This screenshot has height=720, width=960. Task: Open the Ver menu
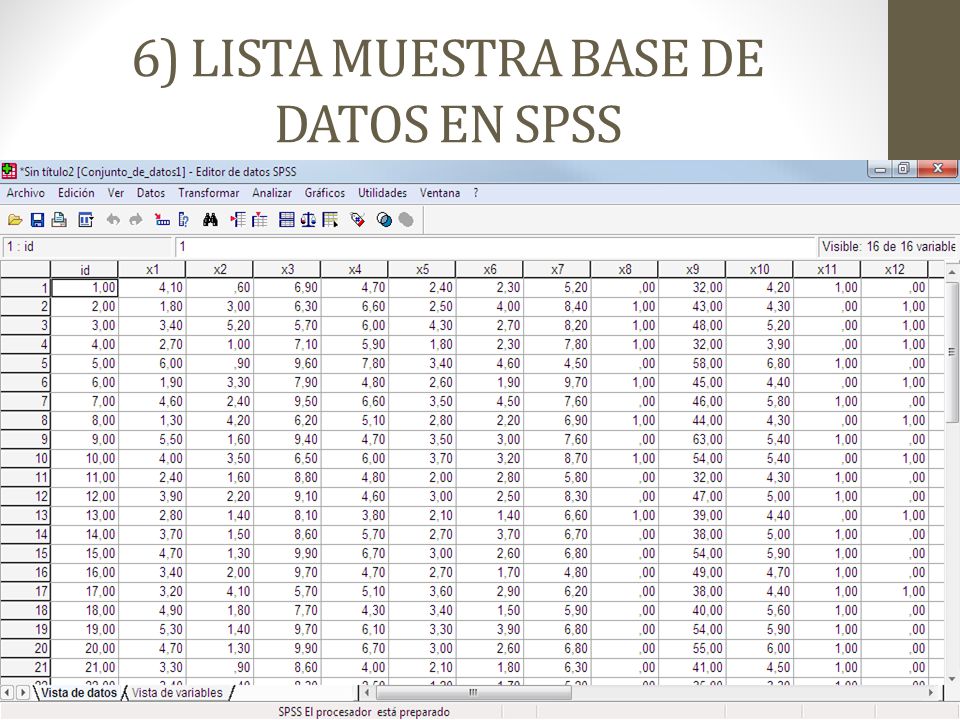point(116,193)
